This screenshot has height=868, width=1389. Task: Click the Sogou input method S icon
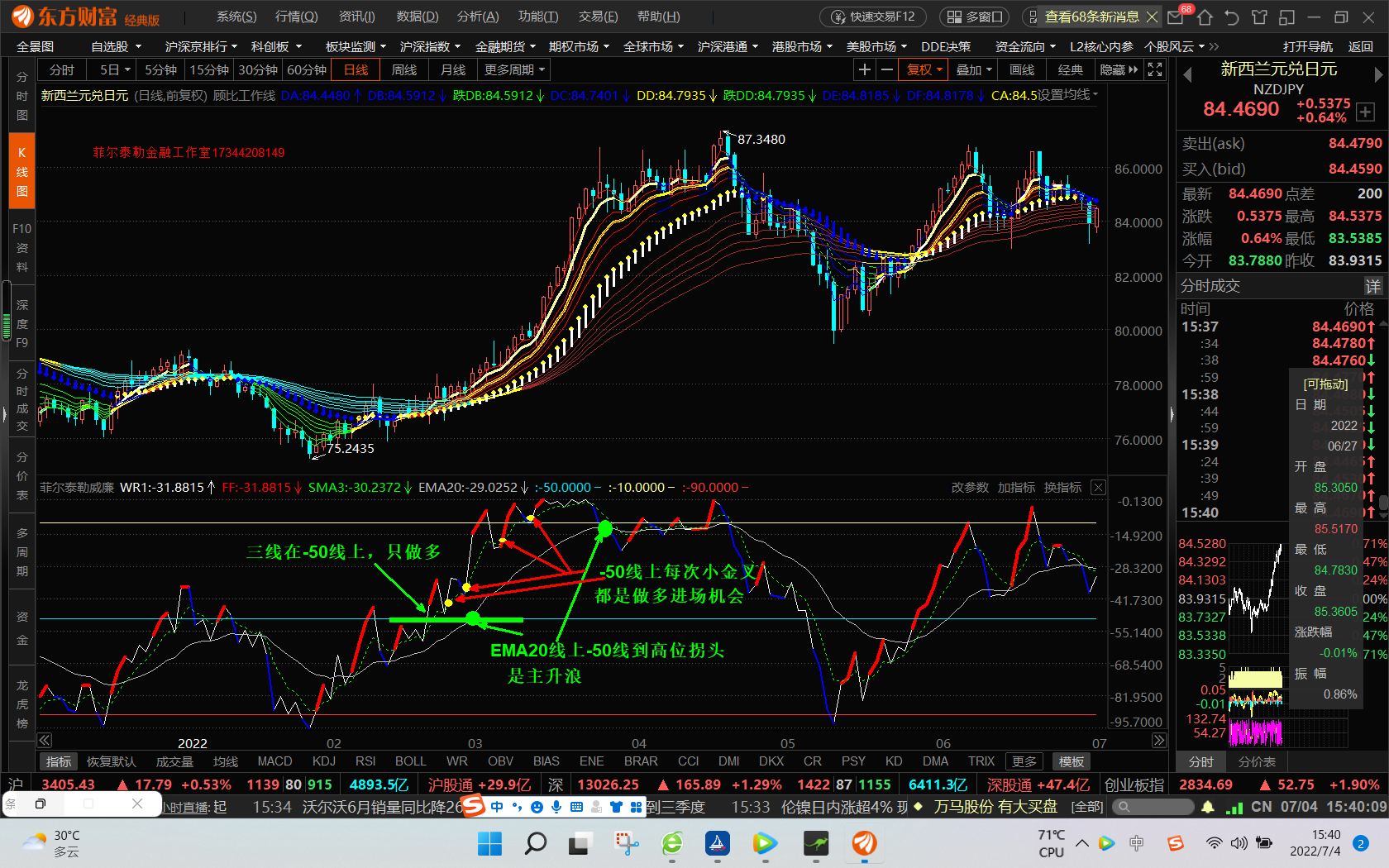473,806
